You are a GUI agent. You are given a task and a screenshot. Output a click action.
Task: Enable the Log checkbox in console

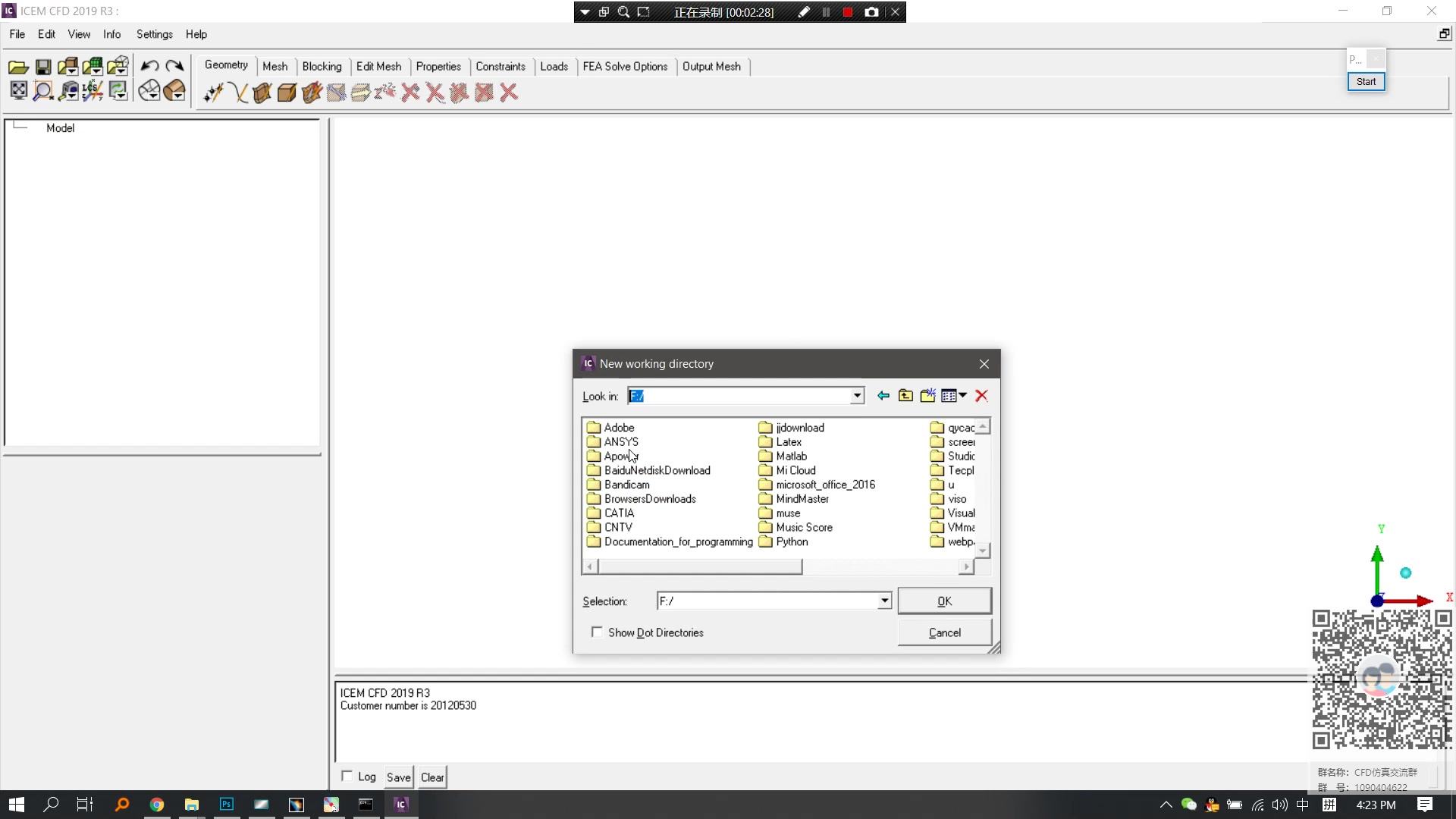(347, 776)
